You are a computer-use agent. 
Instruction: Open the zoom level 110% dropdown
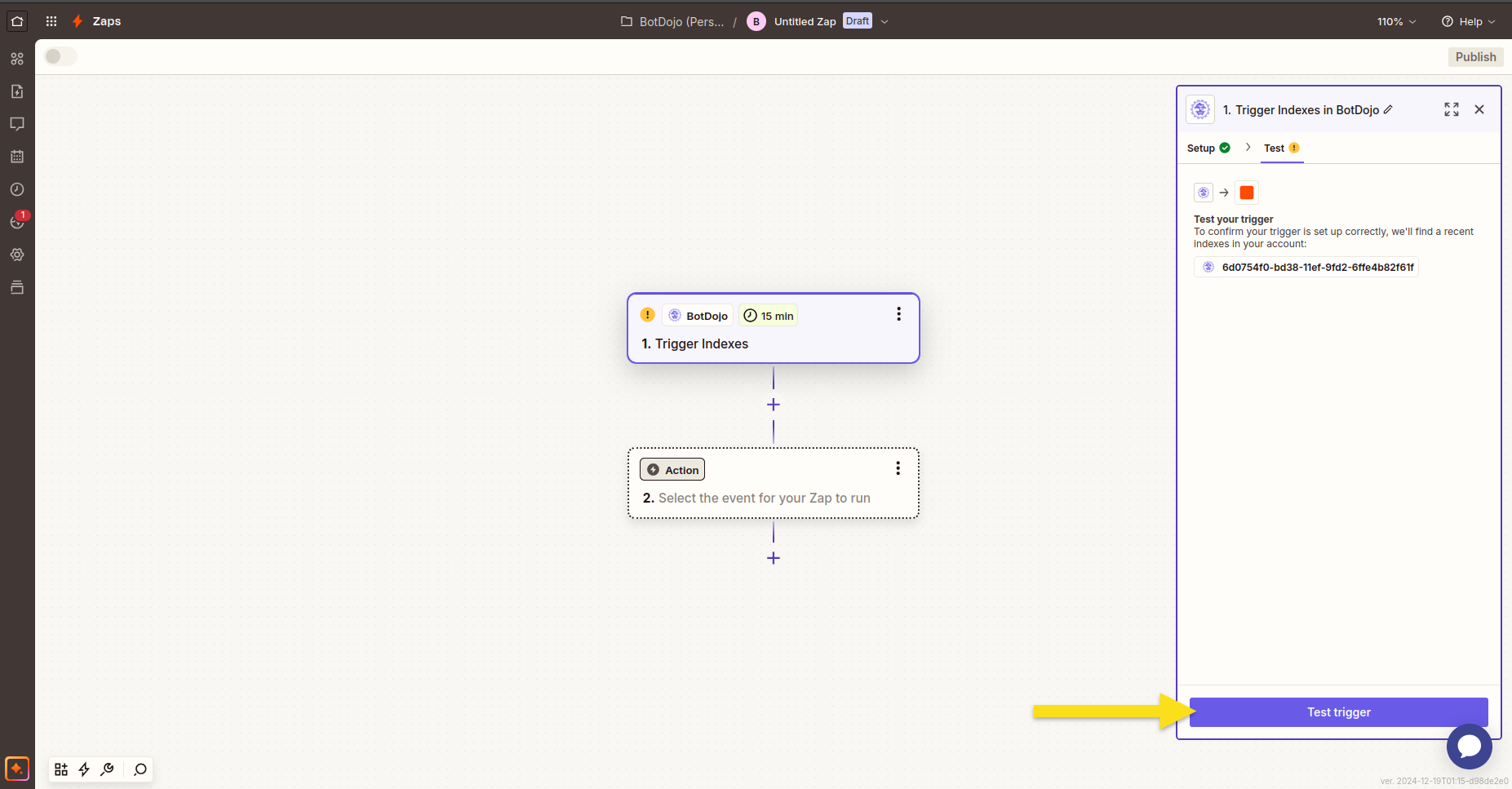1396,21
